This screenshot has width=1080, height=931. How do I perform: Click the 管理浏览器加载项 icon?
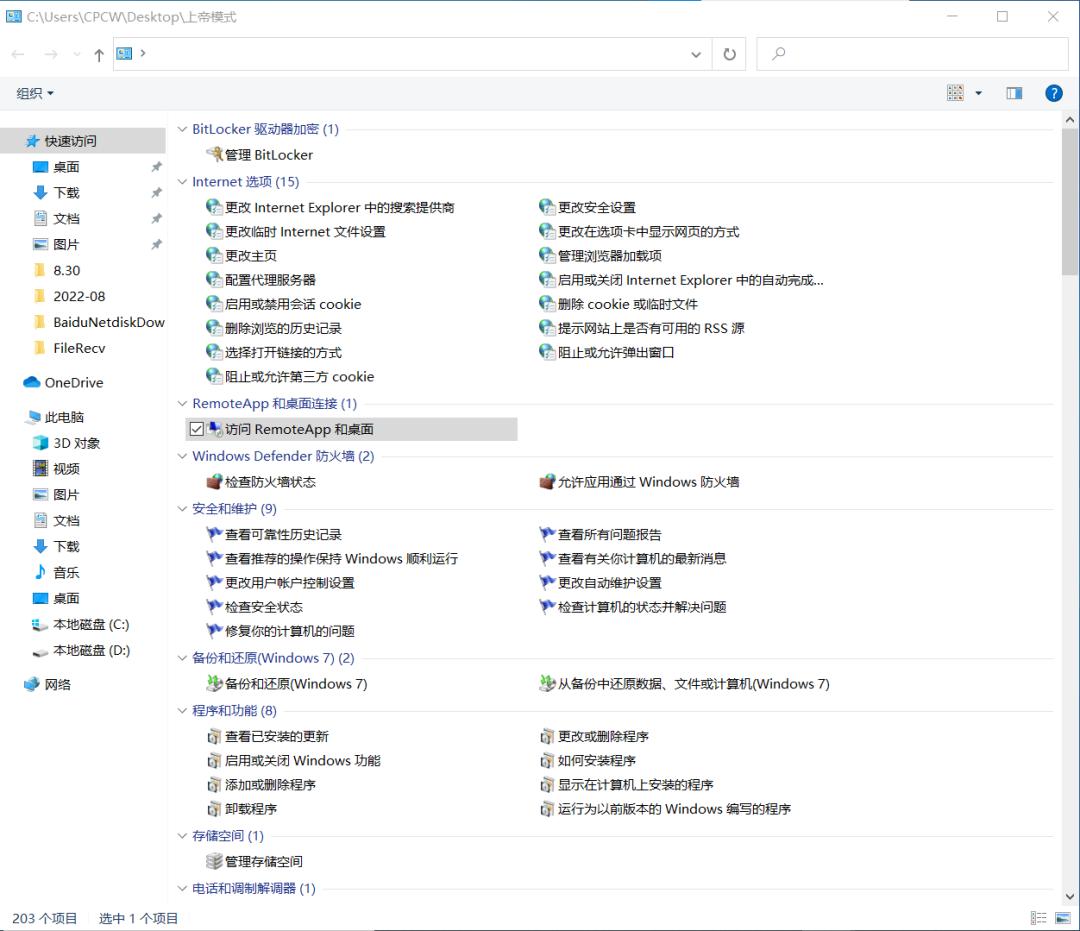547,255
